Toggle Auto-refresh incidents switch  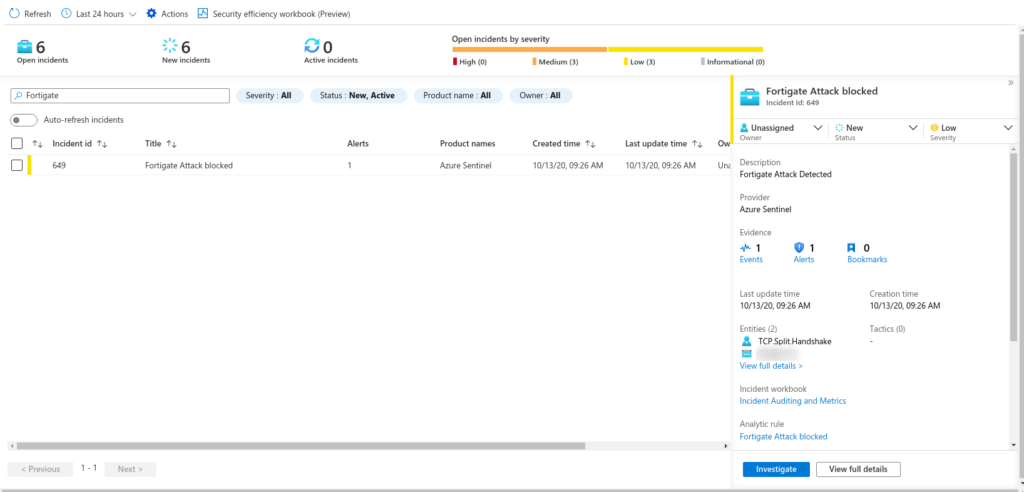coord(23,120)
